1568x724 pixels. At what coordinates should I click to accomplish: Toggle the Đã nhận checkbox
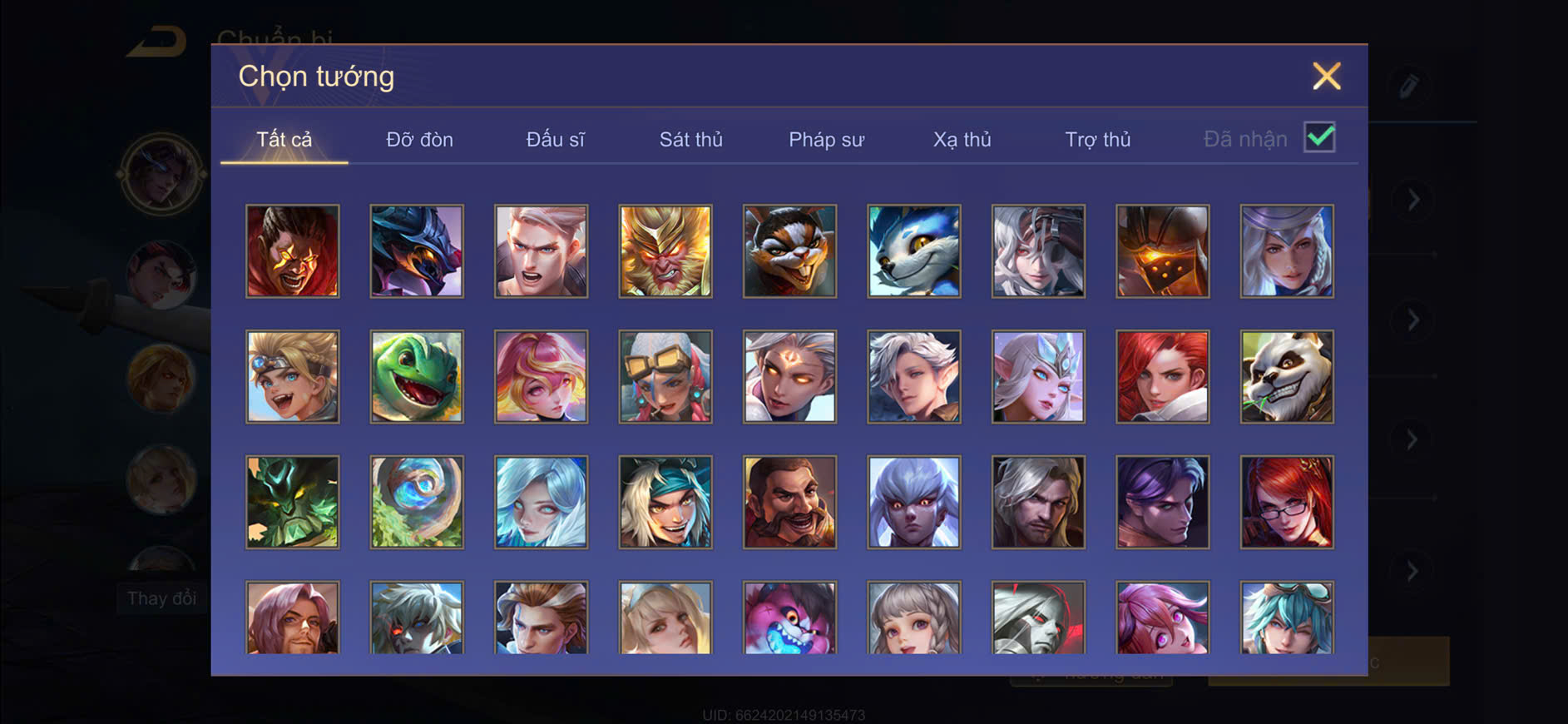coord(1319,137)
